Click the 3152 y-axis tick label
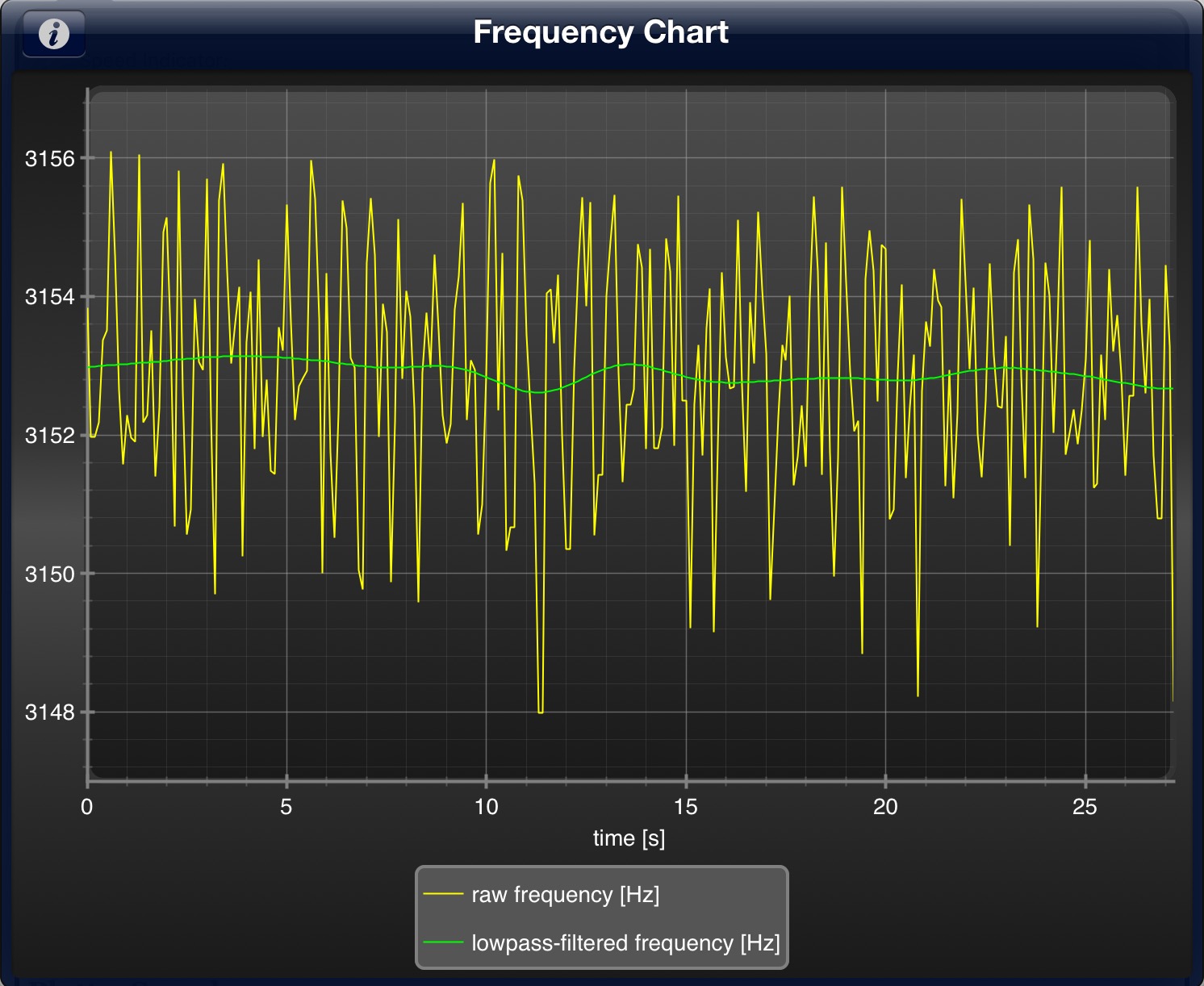 [x=49, y=436]
